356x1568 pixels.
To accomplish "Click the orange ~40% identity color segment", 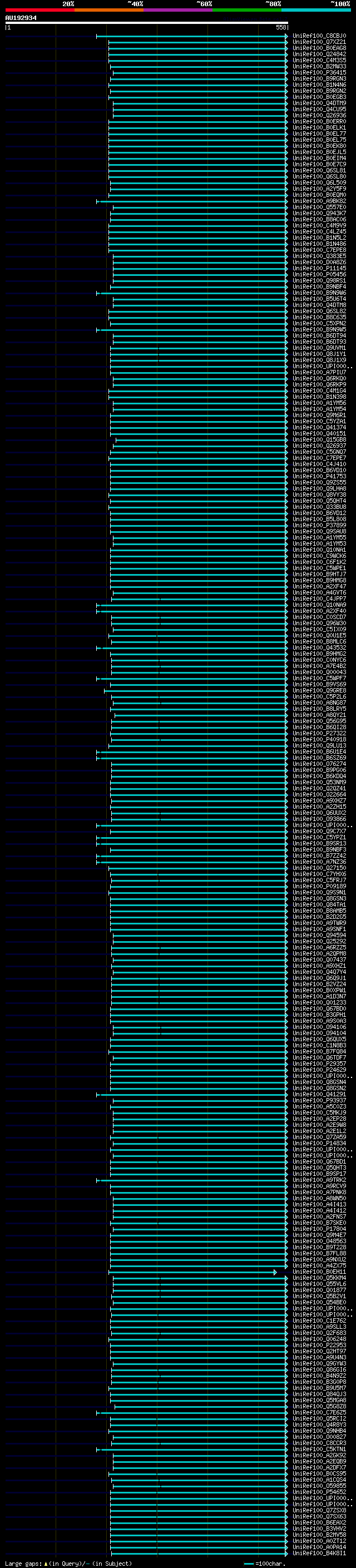I will pos(109,10).
